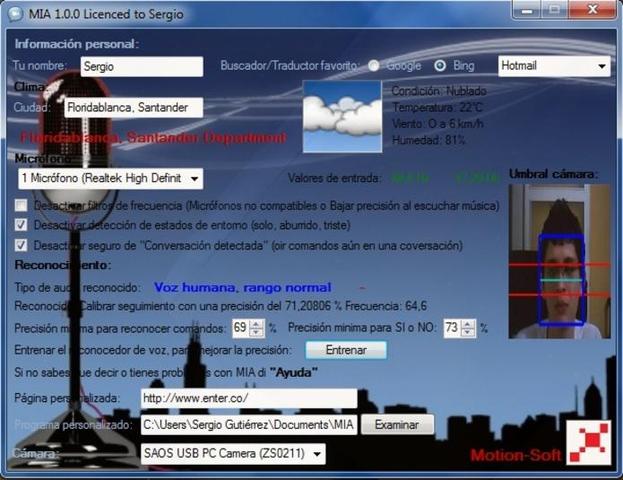This screenshot has height=480, width=623.
Task: Increase SI o NO precision 73 spinner
Action: 468,324
